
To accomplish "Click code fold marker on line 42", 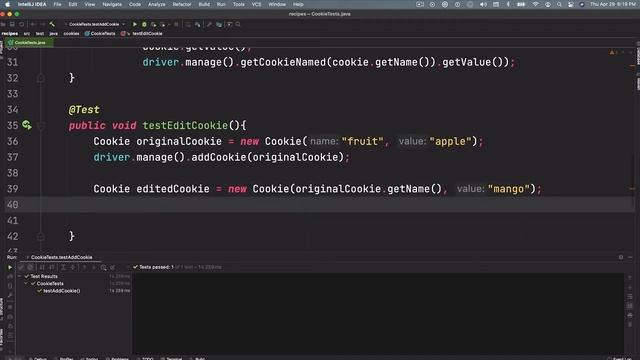I will point(40,236).
